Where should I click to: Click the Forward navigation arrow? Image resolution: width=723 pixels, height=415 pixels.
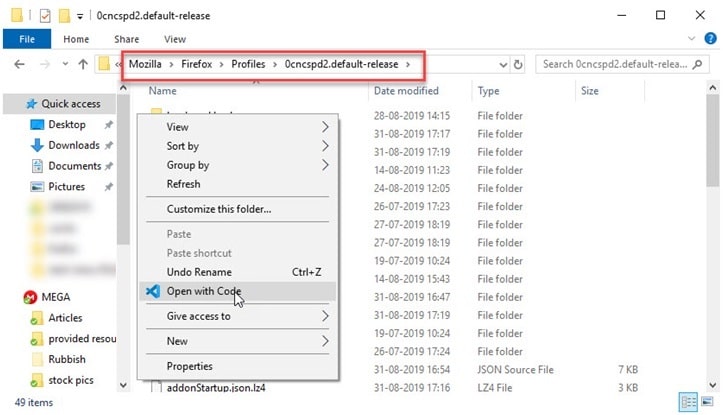(45, 64)
